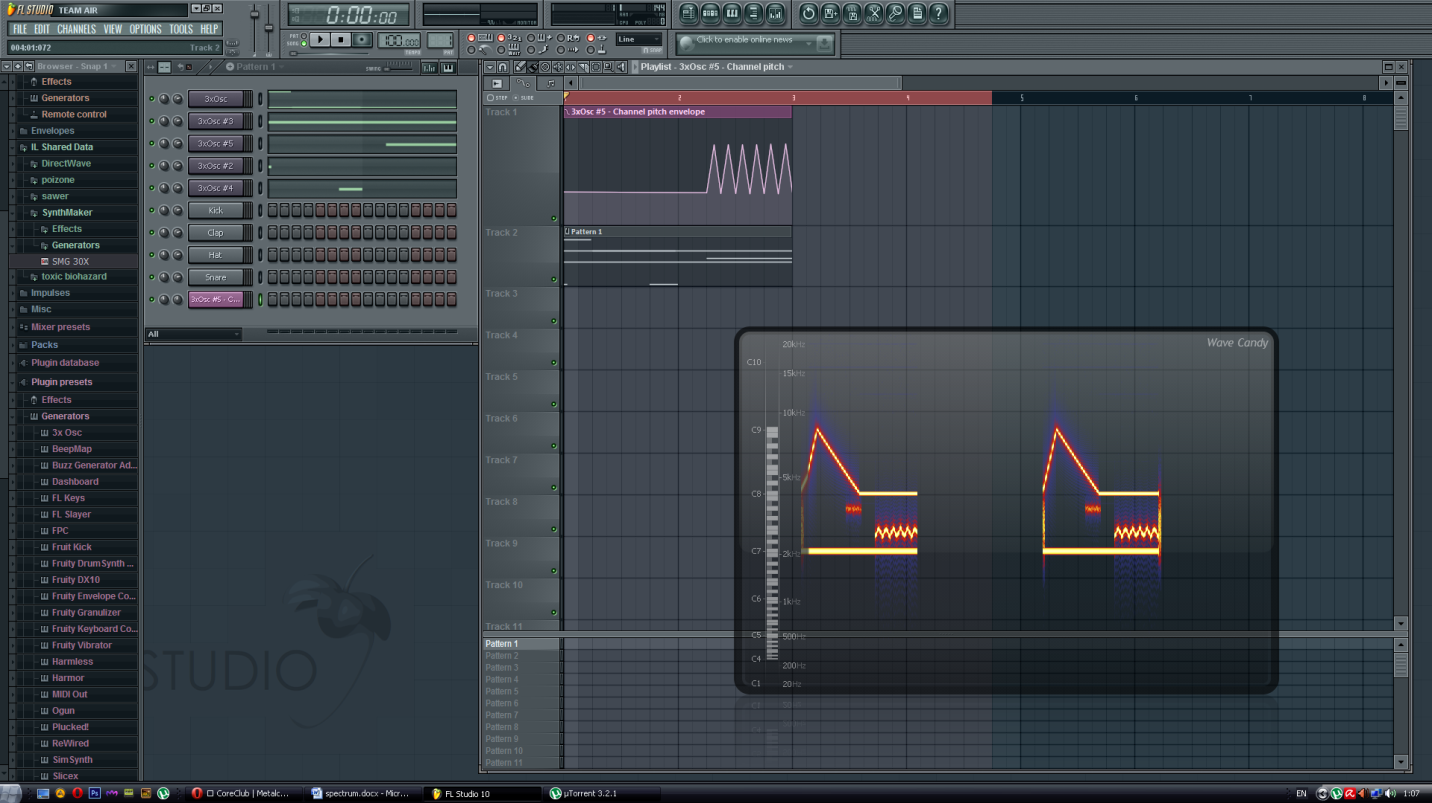Open the TOOLS menu
The width and height of the screenshot is (1432, 803).
pos(181,29)
